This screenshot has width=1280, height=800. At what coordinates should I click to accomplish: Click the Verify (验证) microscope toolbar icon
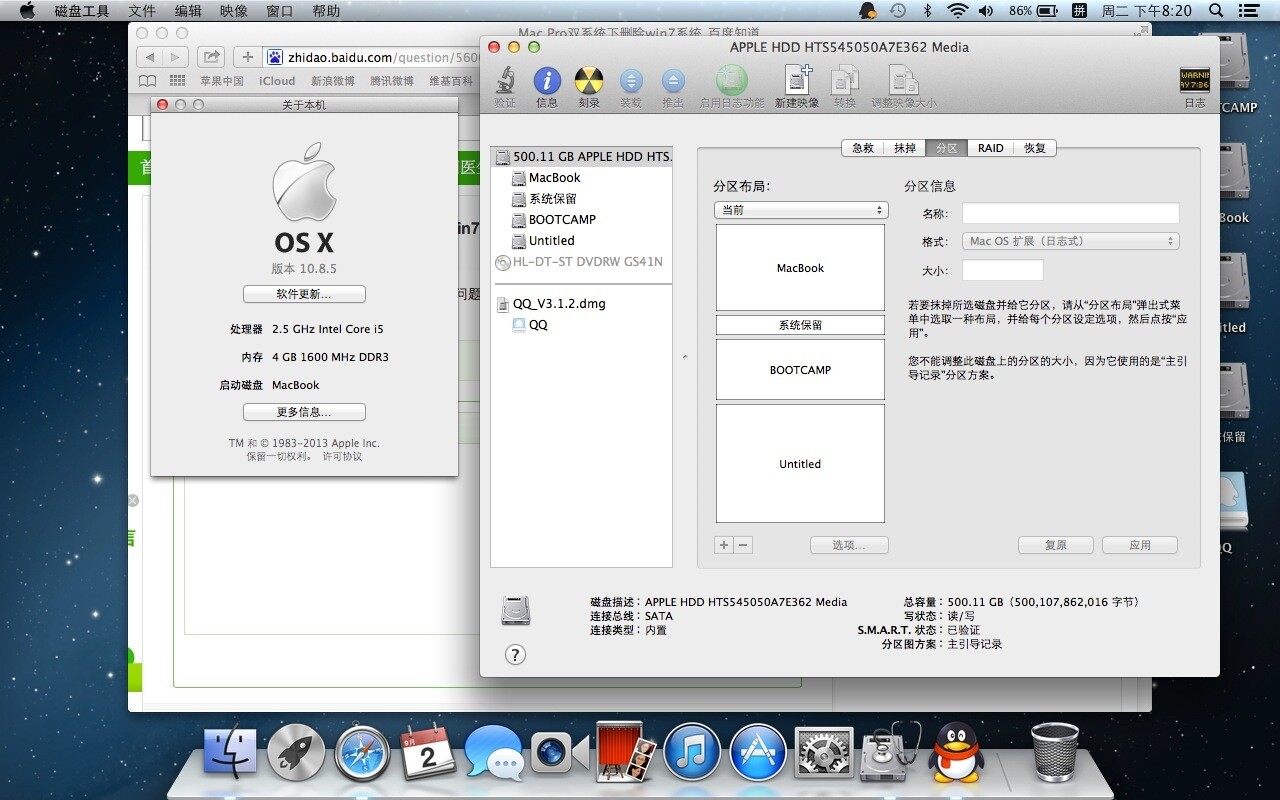point(505,81)
